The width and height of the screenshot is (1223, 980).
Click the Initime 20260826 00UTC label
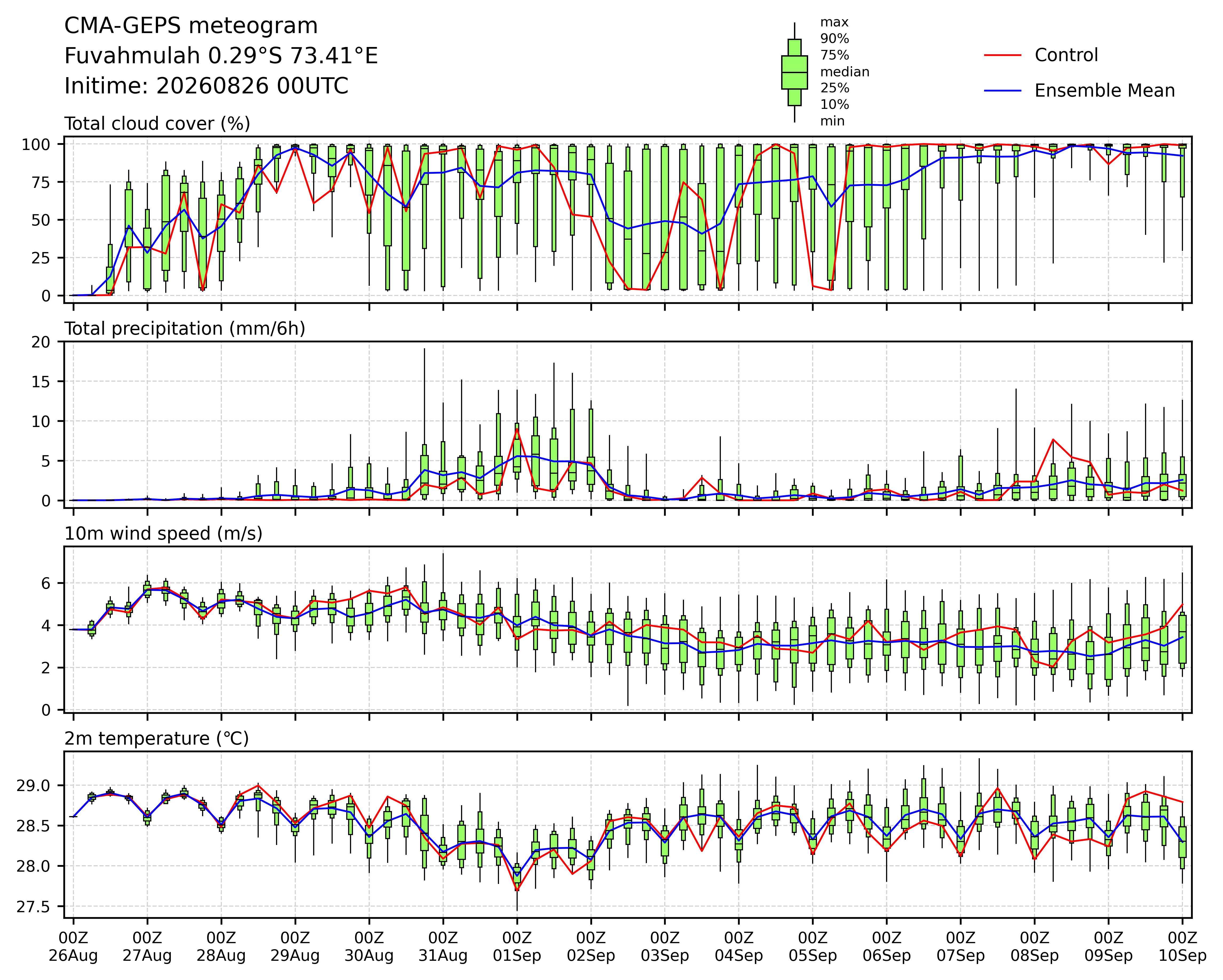(x=206, y=86)
